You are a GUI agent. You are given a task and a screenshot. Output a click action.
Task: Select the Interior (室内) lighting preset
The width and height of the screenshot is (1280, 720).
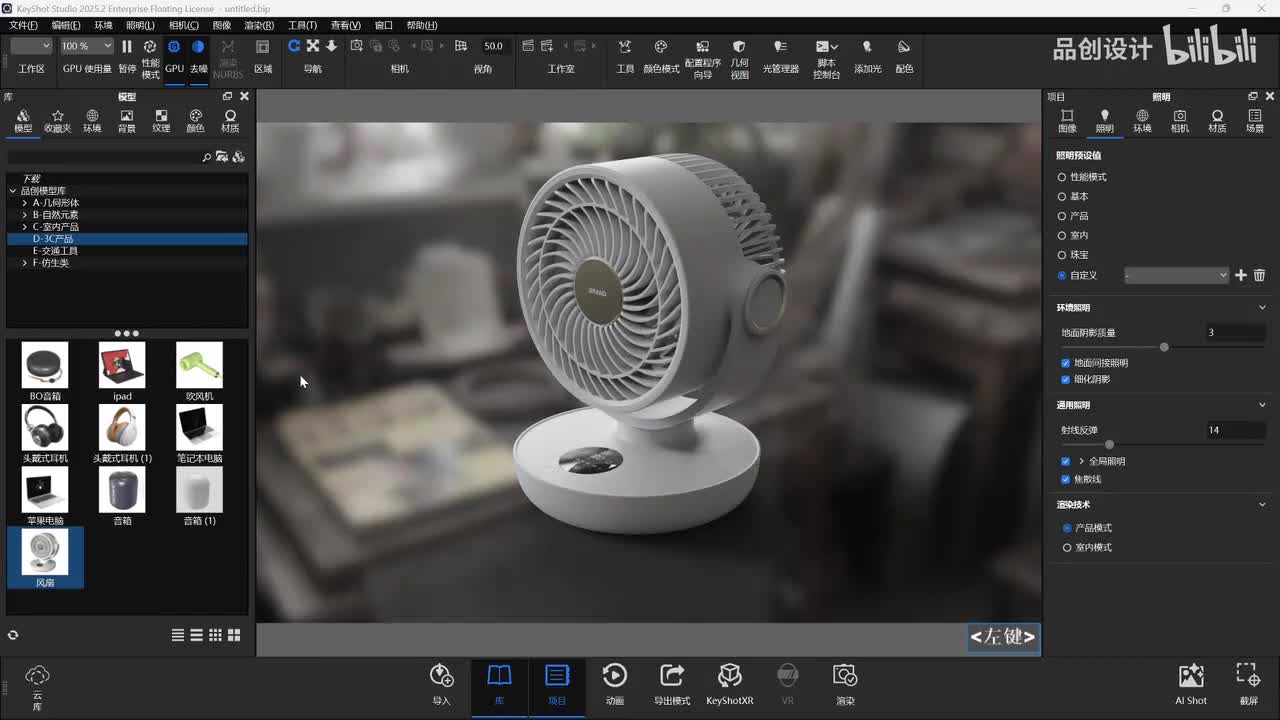pos(1062,236)
